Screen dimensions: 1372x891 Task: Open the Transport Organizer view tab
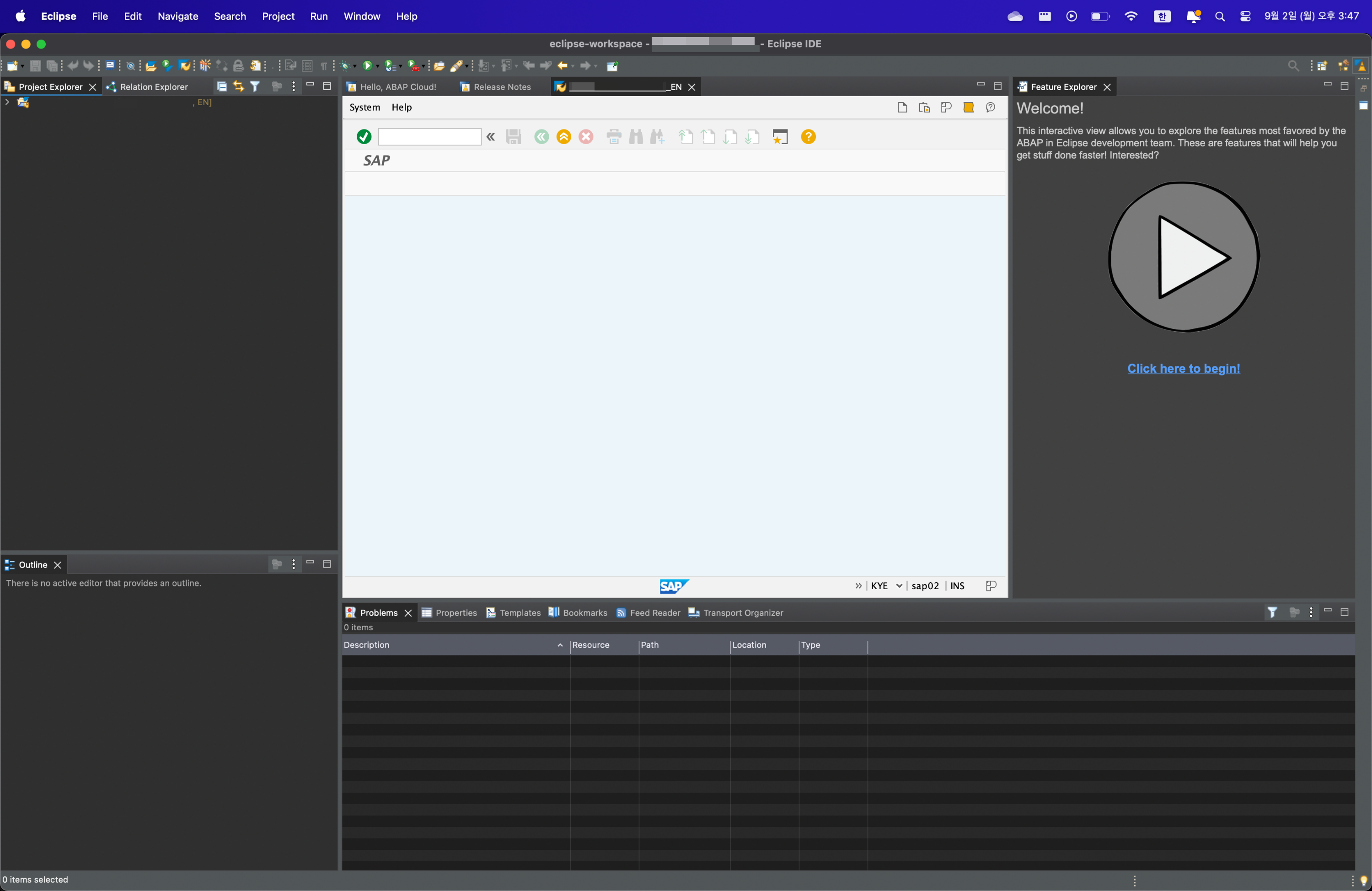[743, 612]
